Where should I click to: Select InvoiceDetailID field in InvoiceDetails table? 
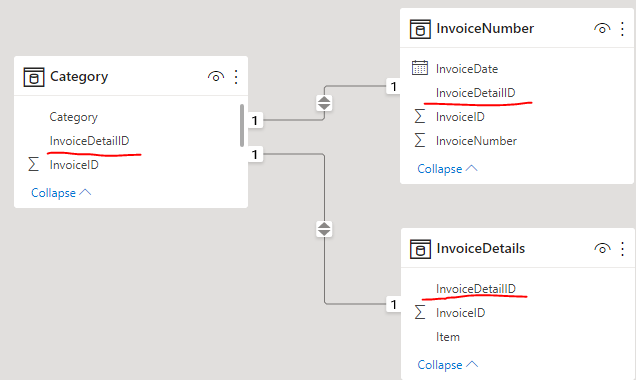pyautogui.click(x=476, y=289)
